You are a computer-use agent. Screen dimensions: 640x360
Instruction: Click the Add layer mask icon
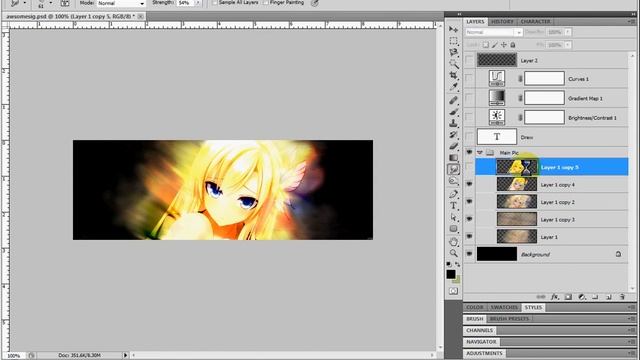pyautogui.click(x=568, y=297)
